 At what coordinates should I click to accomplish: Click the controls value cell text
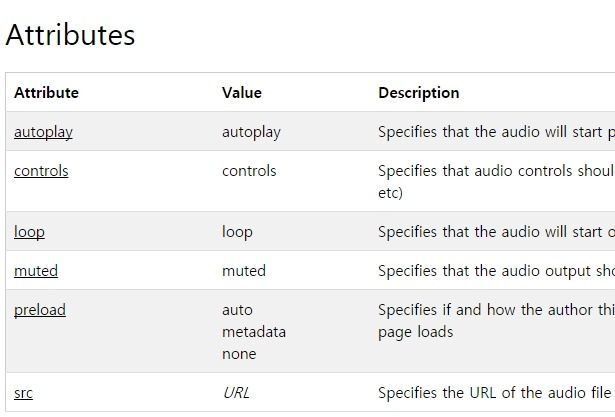tap(249, 171)
